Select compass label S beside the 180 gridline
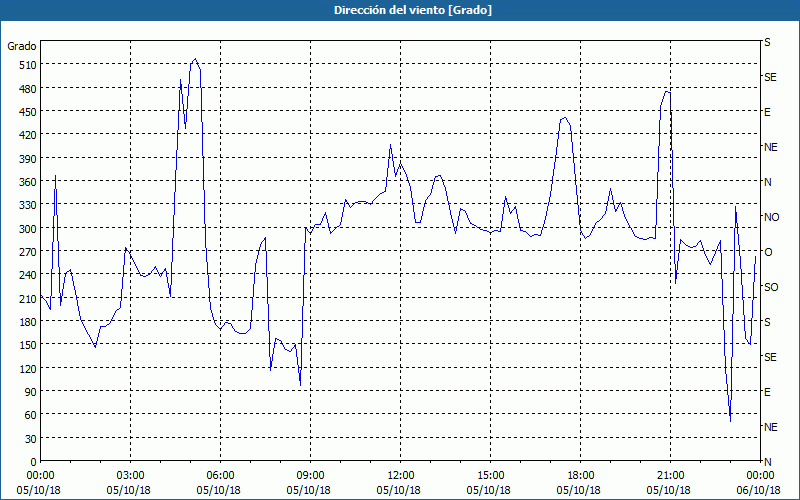 [x=767, y=322]
